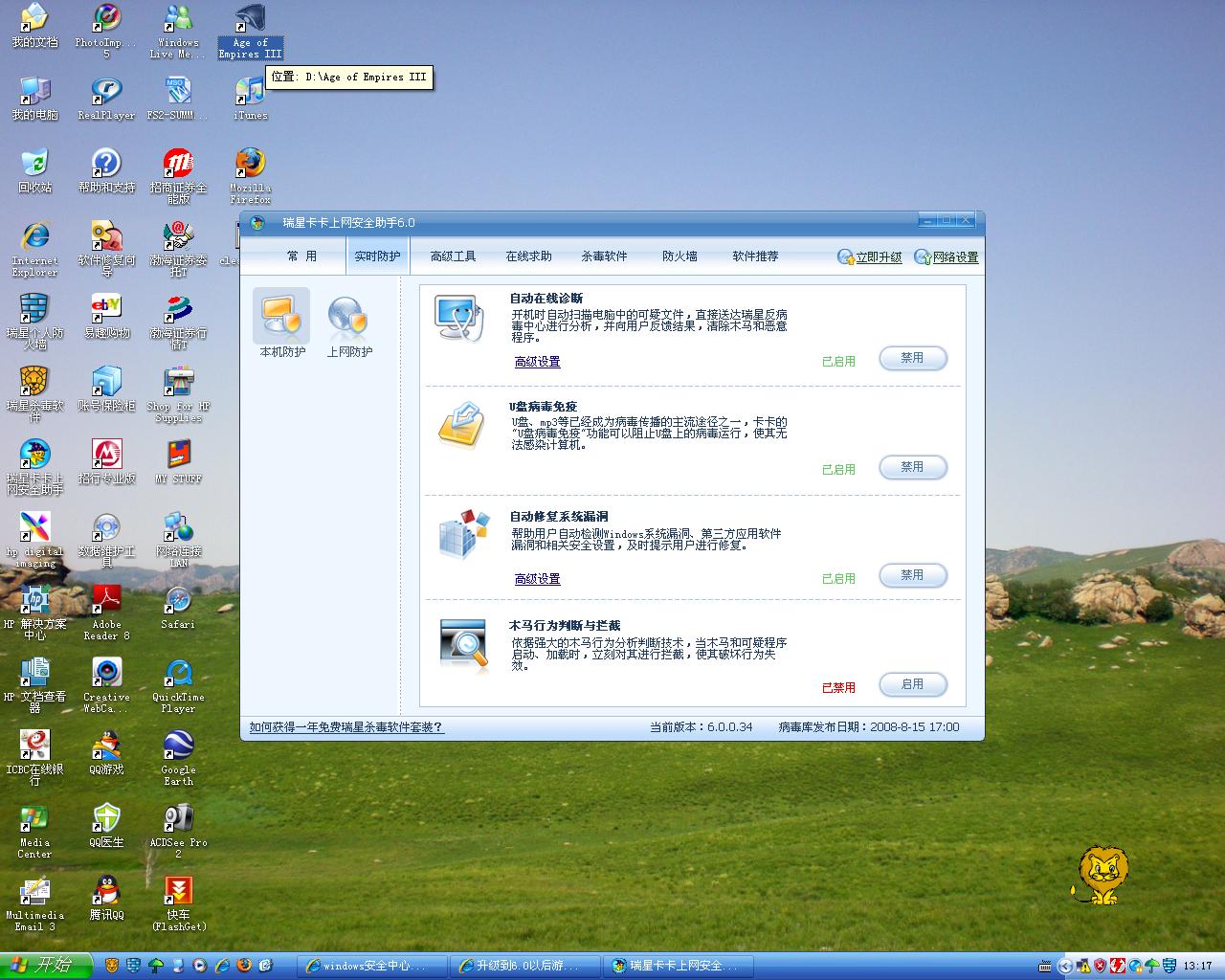Viewport: 1225px width, 980px height.
Task: Open the 软件推荐 tab
Action: pos(755,256)
